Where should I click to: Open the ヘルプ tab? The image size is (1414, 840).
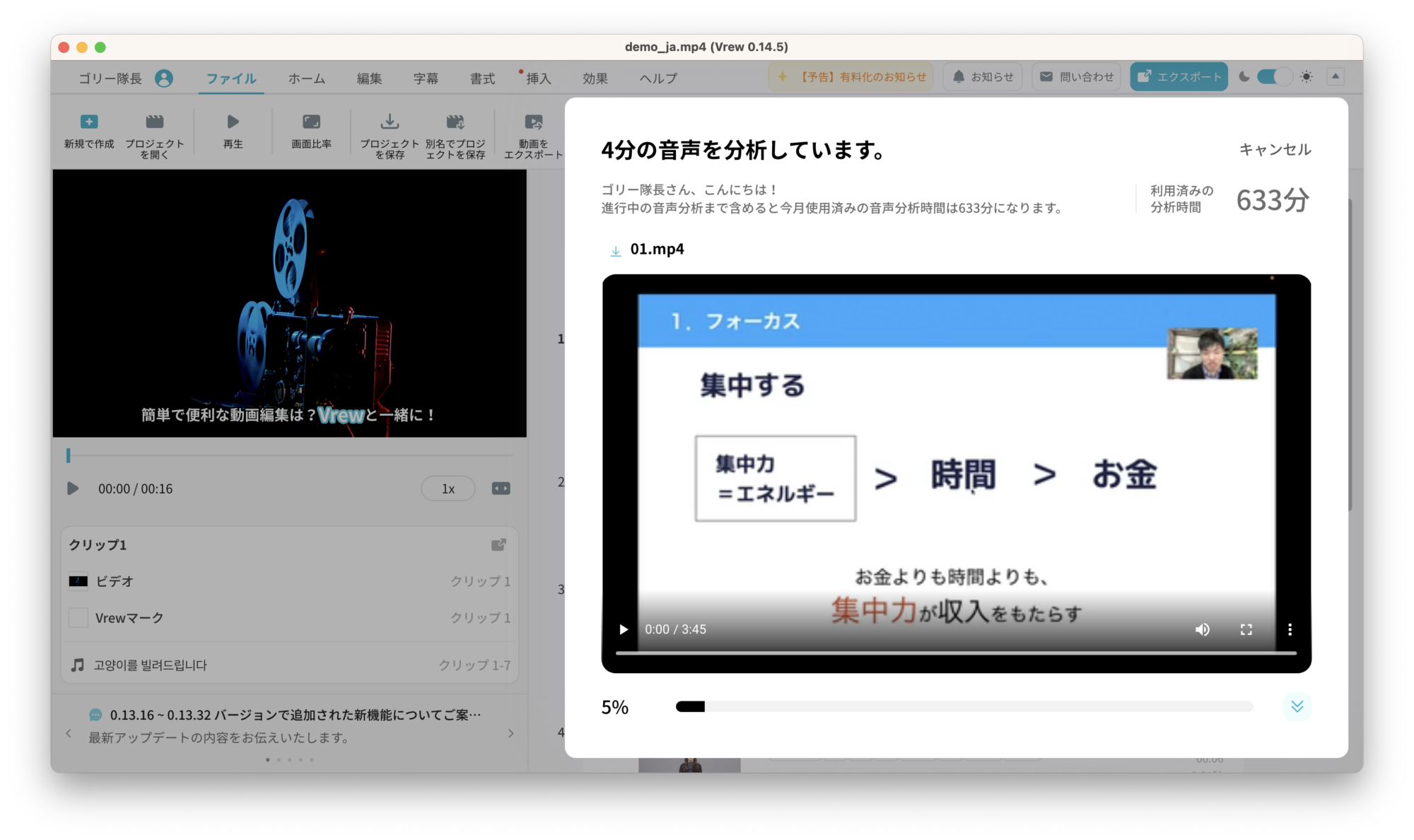click(x=658, y=78)
